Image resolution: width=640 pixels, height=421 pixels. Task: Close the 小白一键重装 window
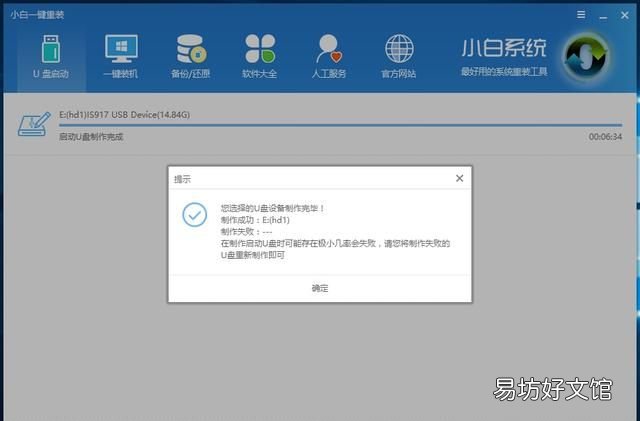click(624, 16)
